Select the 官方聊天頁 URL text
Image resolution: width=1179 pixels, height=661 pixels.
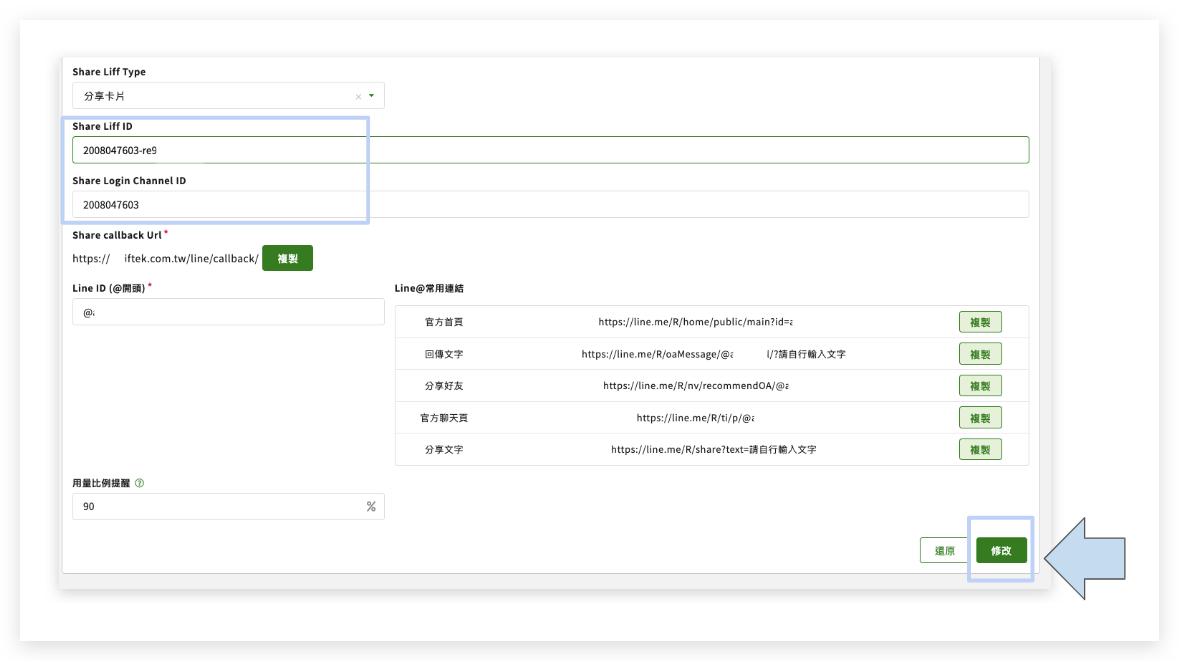[x=695, y=418]
